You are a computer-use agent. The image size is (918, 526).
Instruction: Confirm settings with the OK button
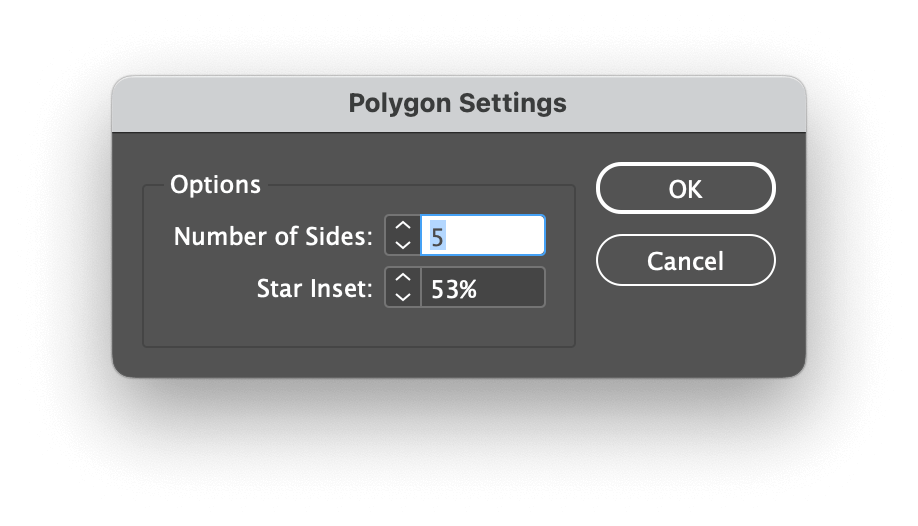686,189
